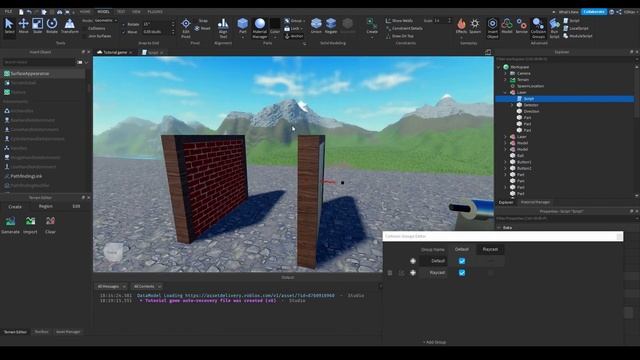The height and width of the screenshot is (360, 640).
Task: Open the Mode Geometric dropdown
Action: pos(105,20)
